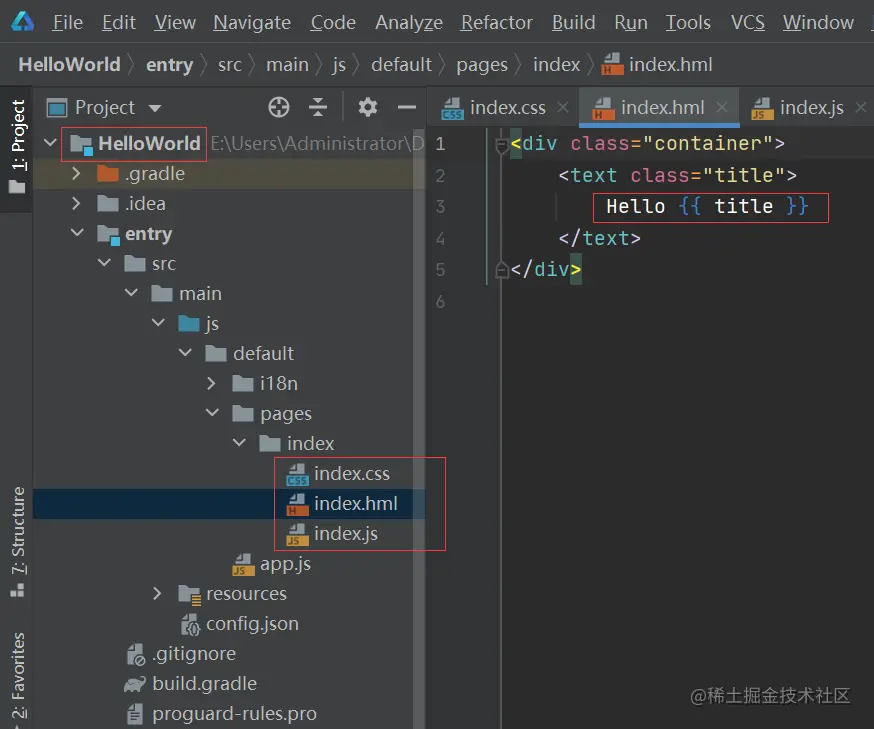
Task: Collapse the main folder
Action: (x=131, y=292)
